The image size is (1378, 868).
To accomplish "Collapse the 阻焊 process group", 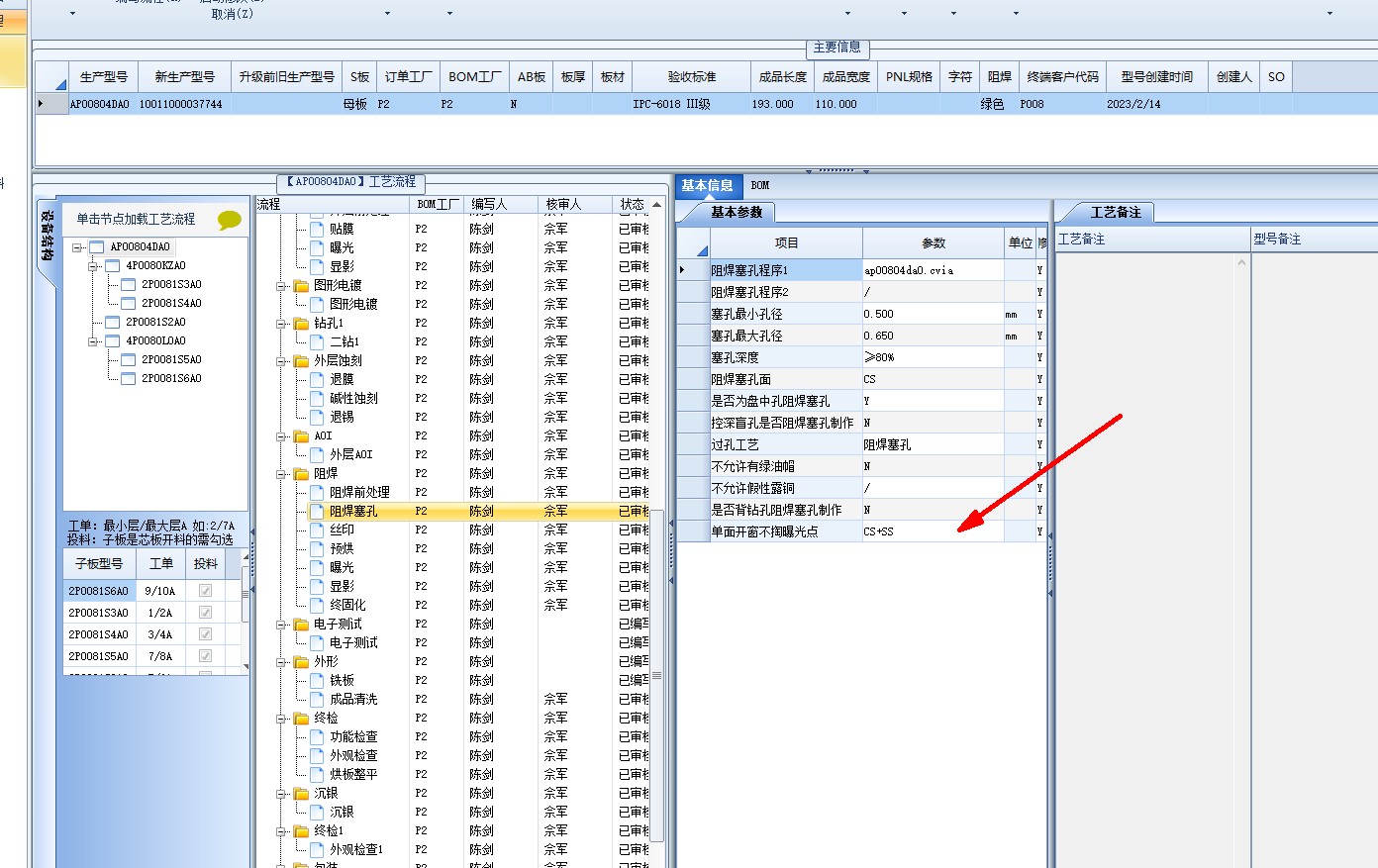I will click(x=281, y=473).
